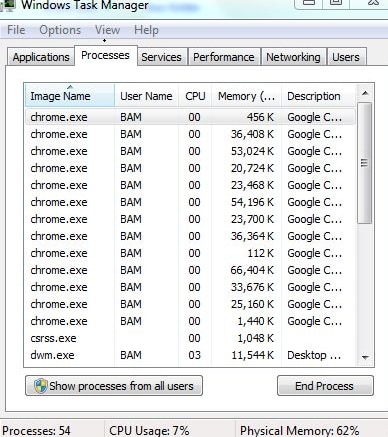
Task: Click the scrollbar down arrow
Action: (365, 357)
